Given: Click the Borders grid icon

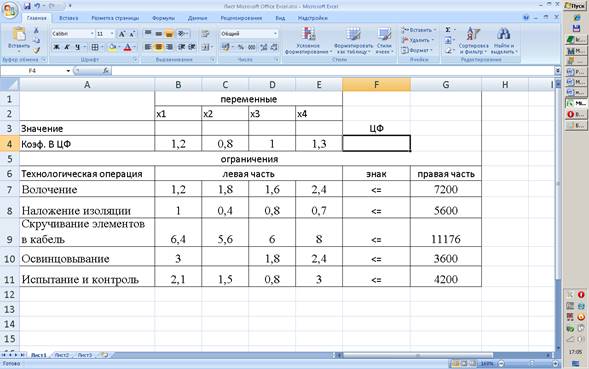Looking at the screenshot, I should coord(95,47).
